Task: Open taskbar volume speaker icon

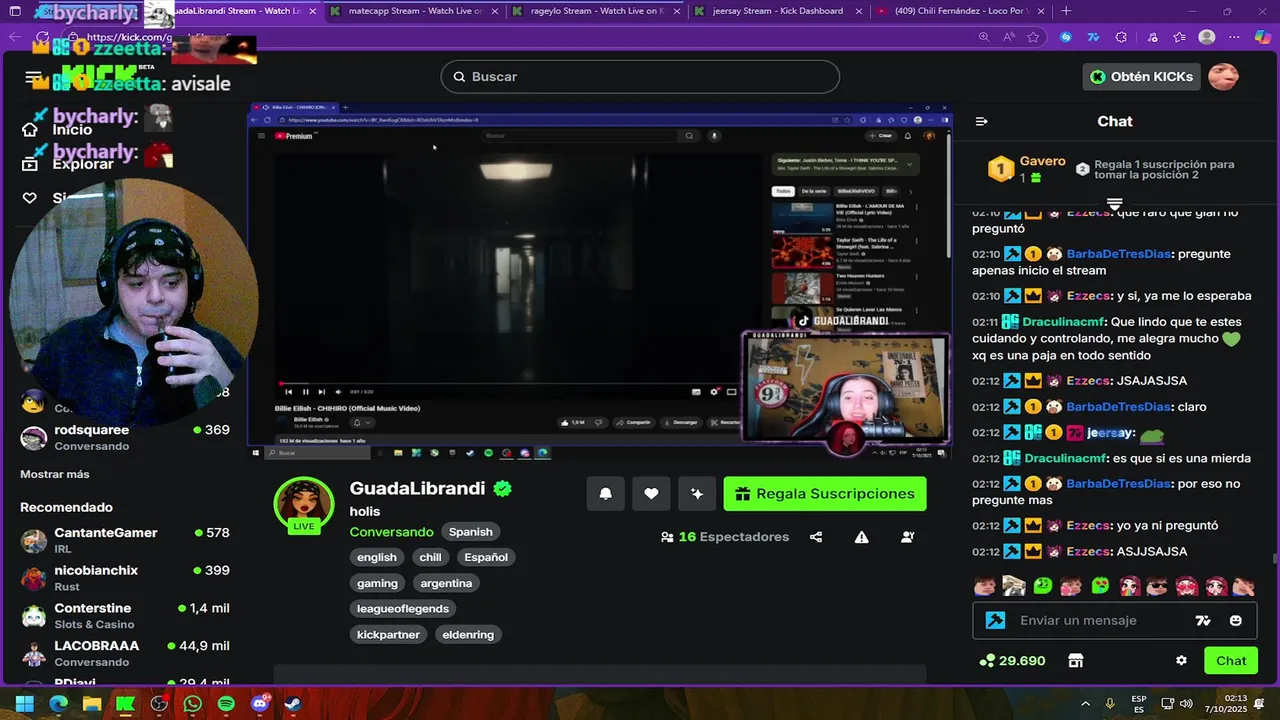Action: (1187, 704)
